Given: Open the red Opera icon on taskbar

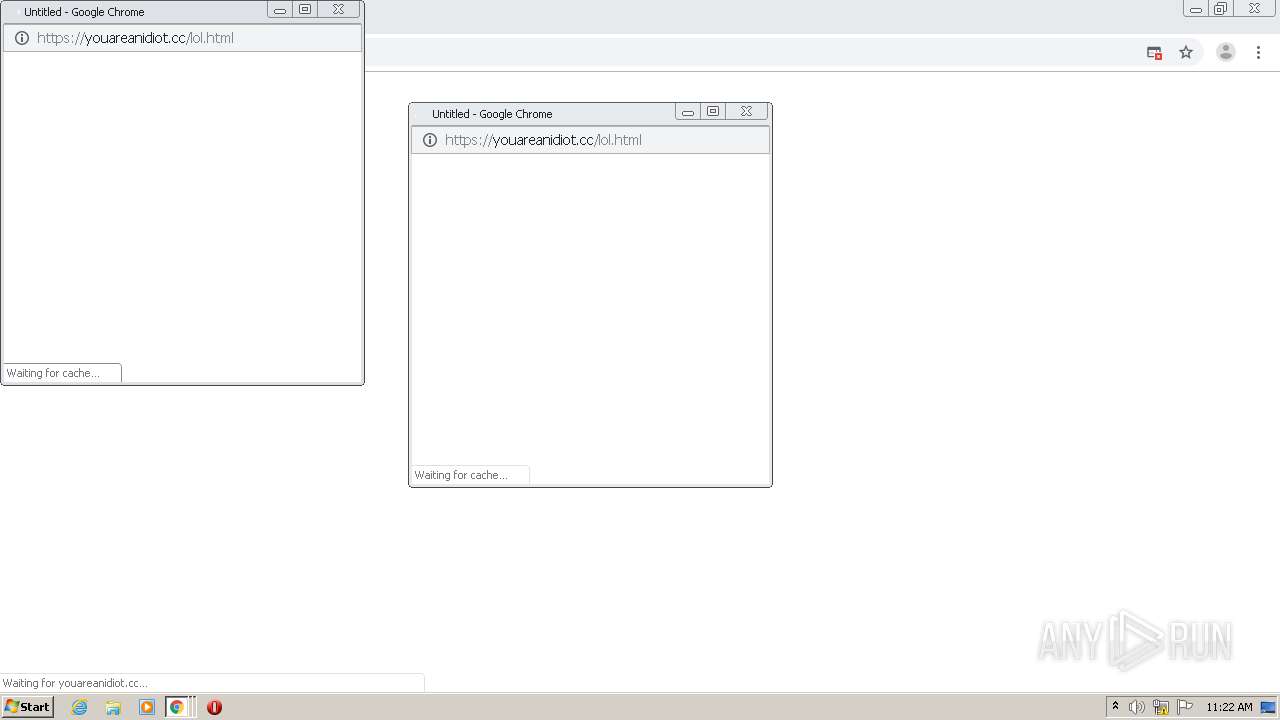Looking at the screenshot, I should [x=214, y=707].
